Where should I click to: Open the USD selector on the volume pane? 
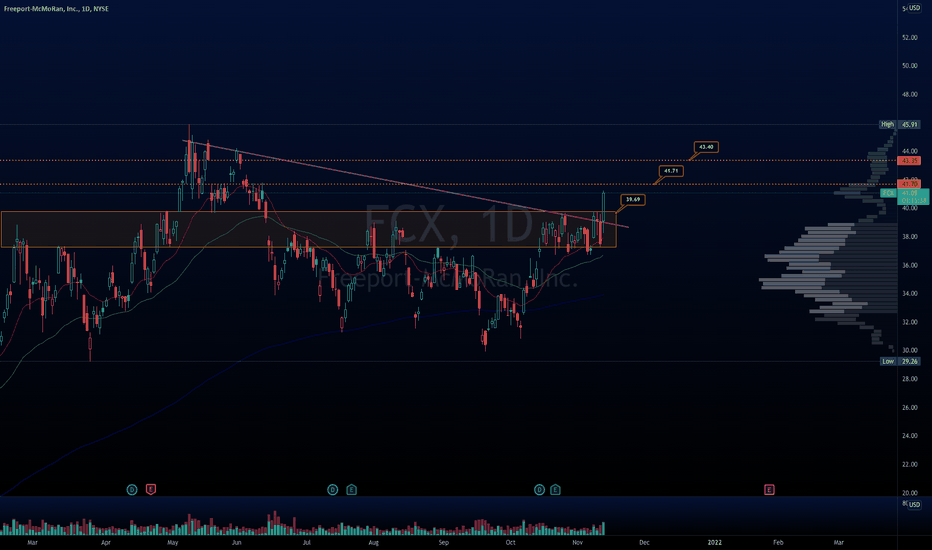[x=914, y=504]
